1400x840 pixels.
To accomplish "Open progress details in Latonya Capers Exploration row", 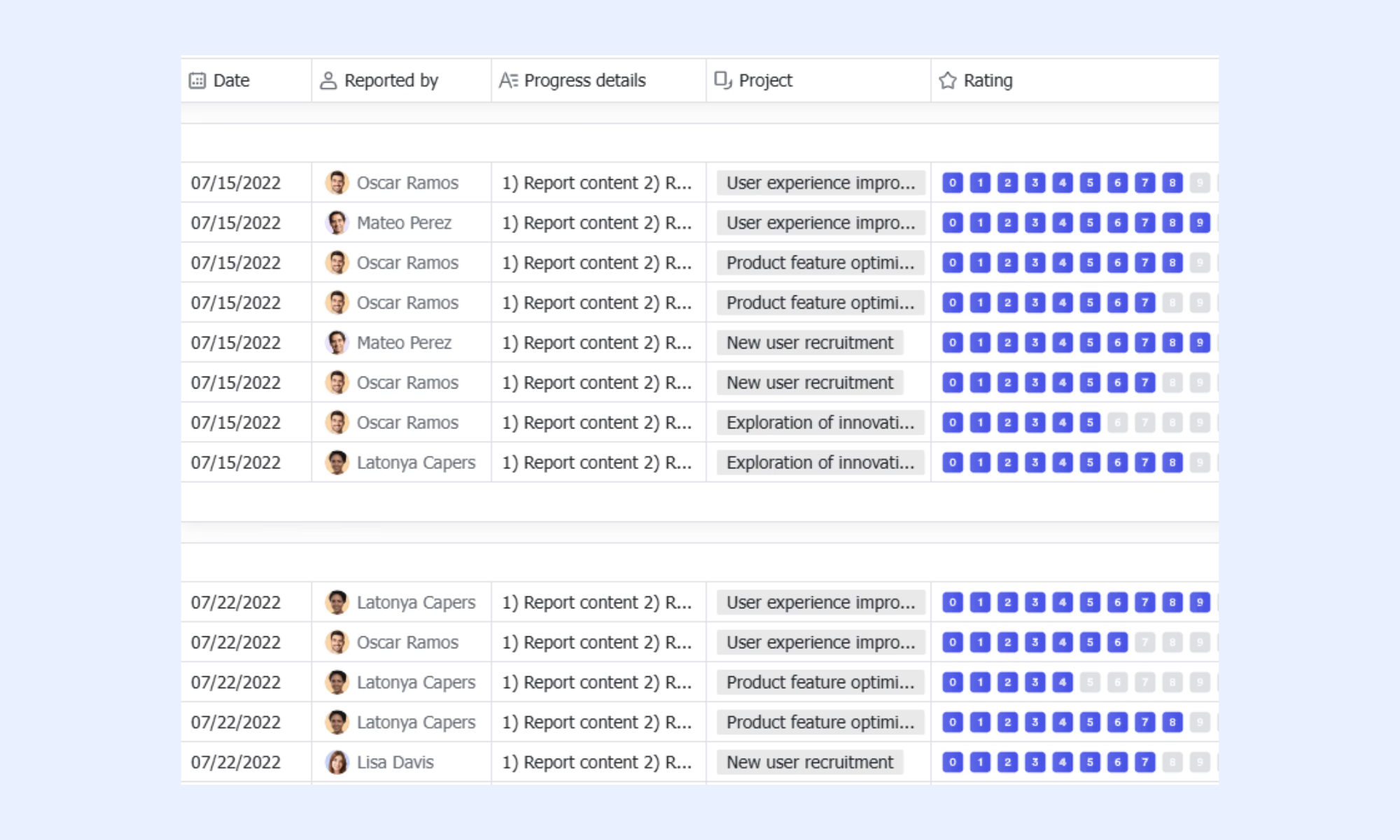I will tap(597, 462).
